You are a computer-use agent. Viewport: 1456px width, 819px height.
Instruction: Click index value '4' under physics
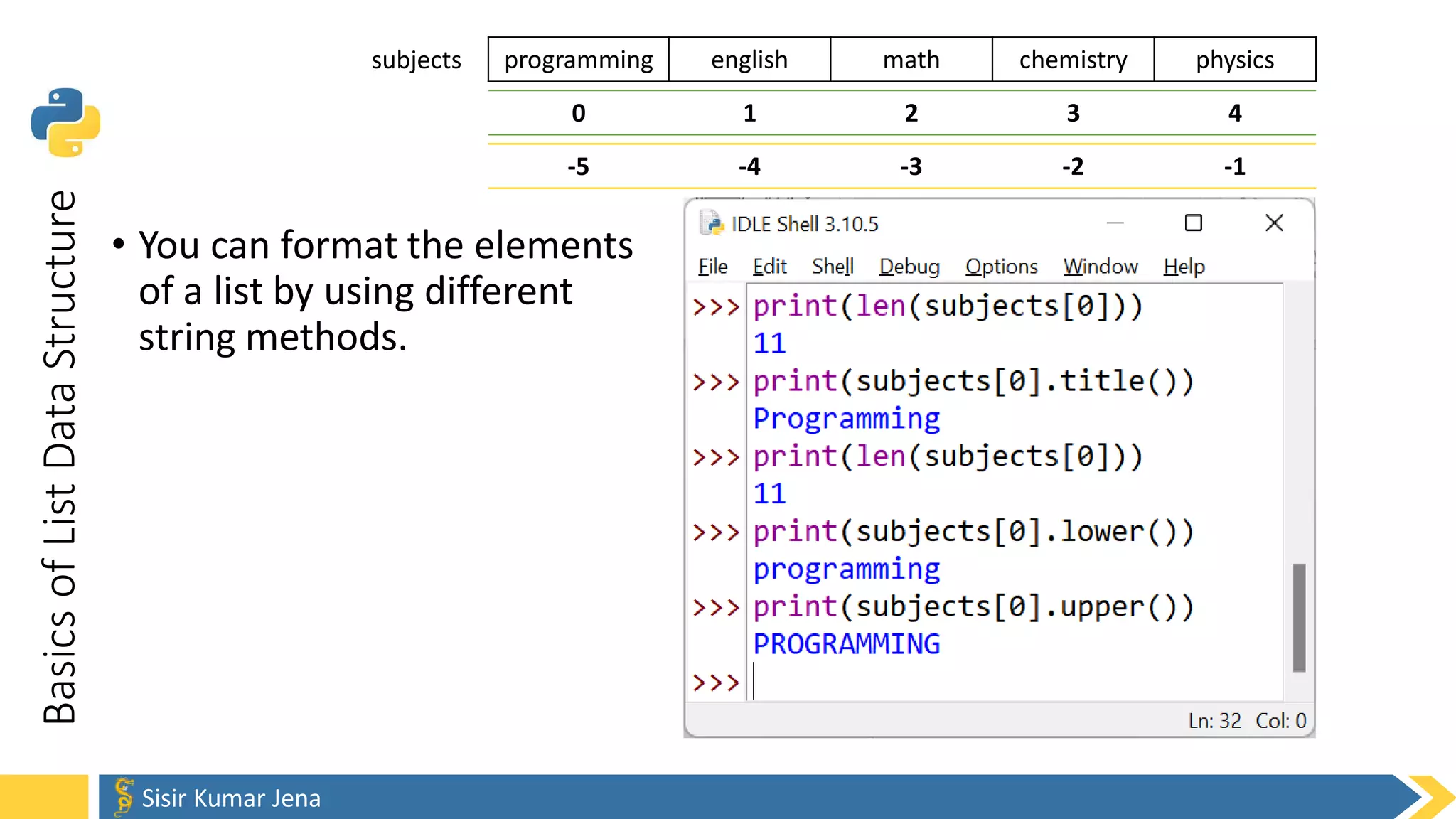click(x=1235, y=113)
